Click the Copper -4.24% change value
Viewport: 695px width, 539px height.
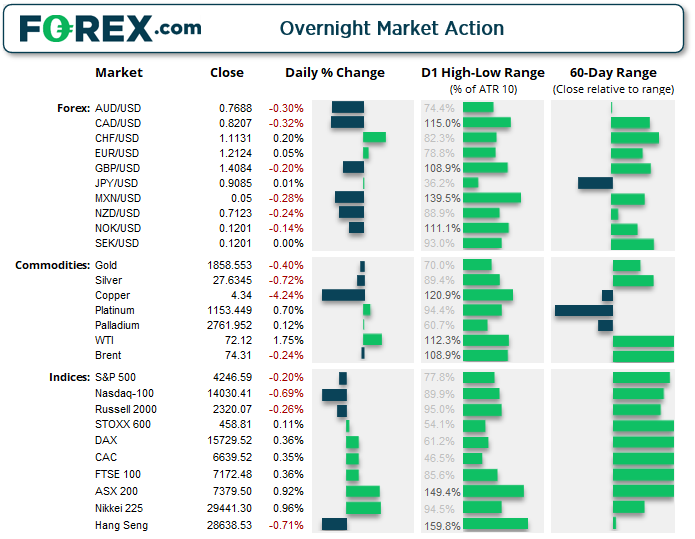(x=288, y=296)
